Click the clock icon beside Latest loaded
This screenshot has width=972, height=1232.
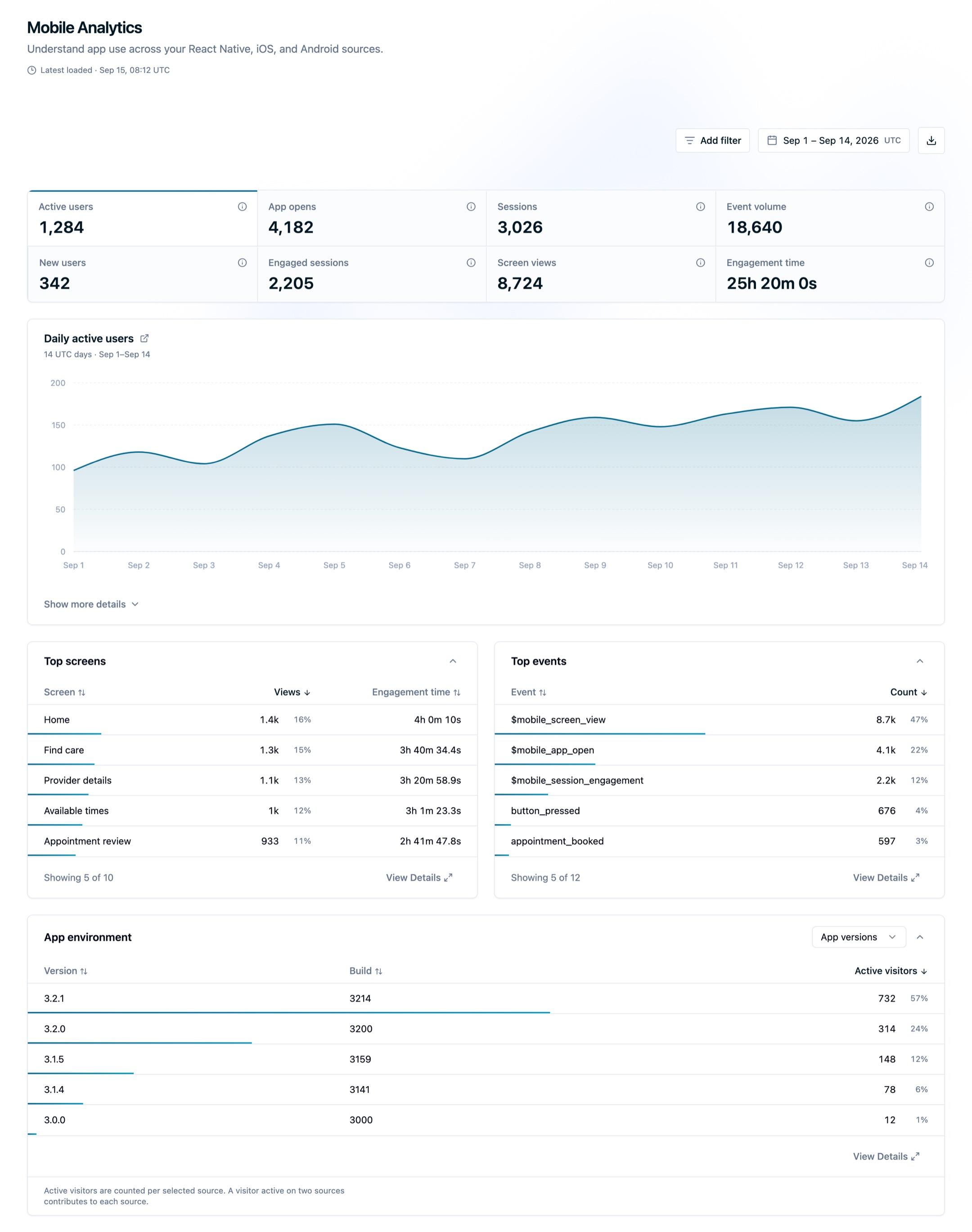point(32,70)
